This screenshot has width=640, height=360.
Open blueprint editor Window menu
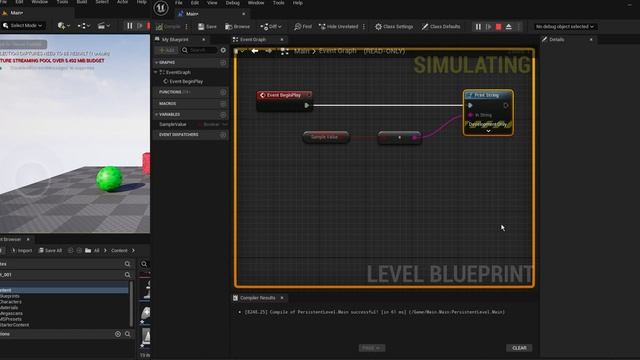(x=256, y=3)
